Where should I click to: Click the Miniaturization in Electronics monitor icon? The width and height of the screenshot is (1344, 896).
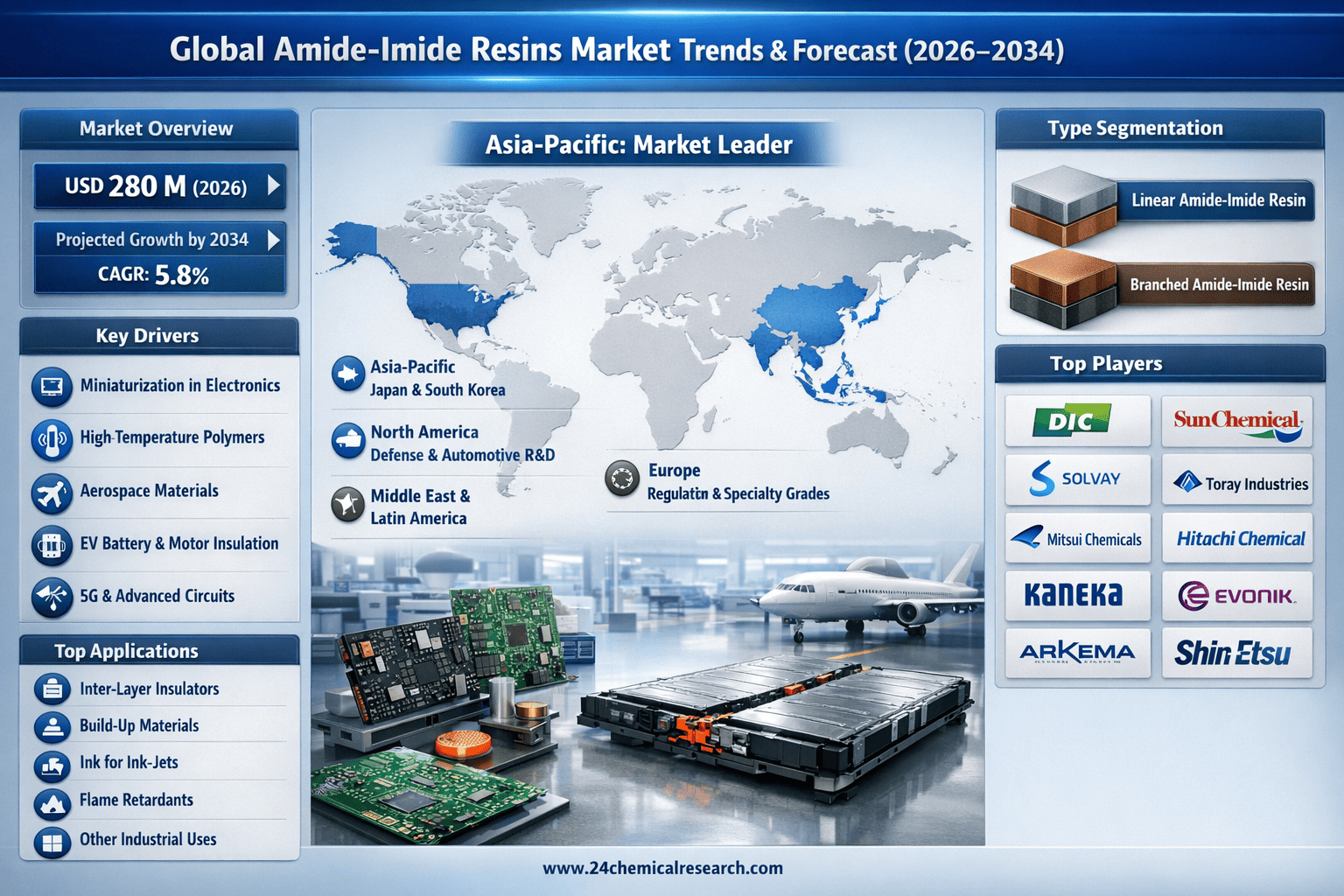click(x=52, y=386)
